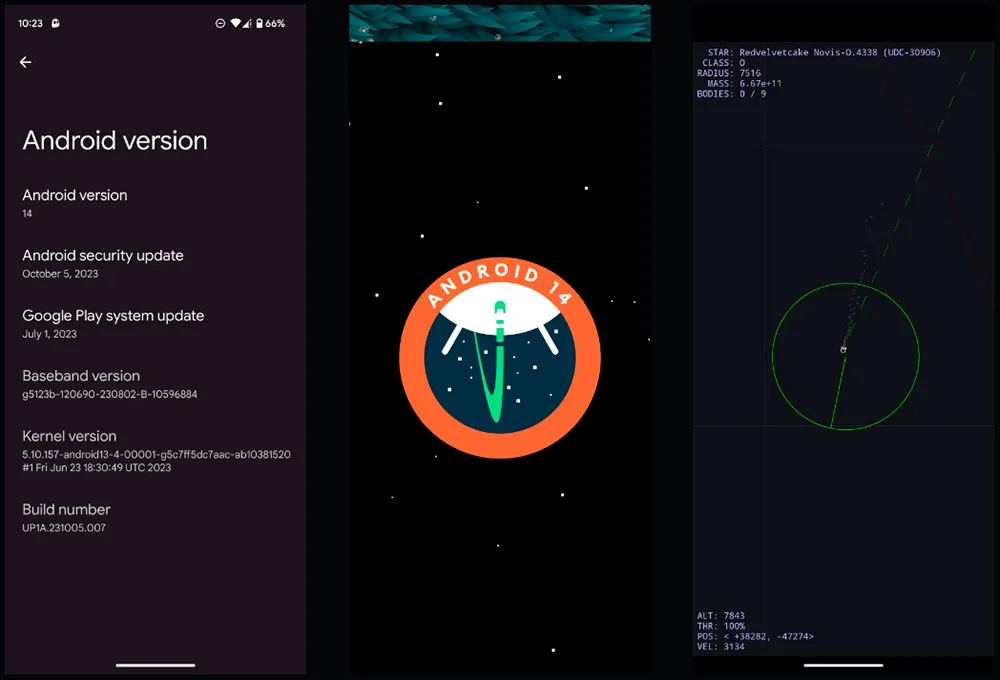Click the spaceship marker inside green orbit circle

point(843,349)
